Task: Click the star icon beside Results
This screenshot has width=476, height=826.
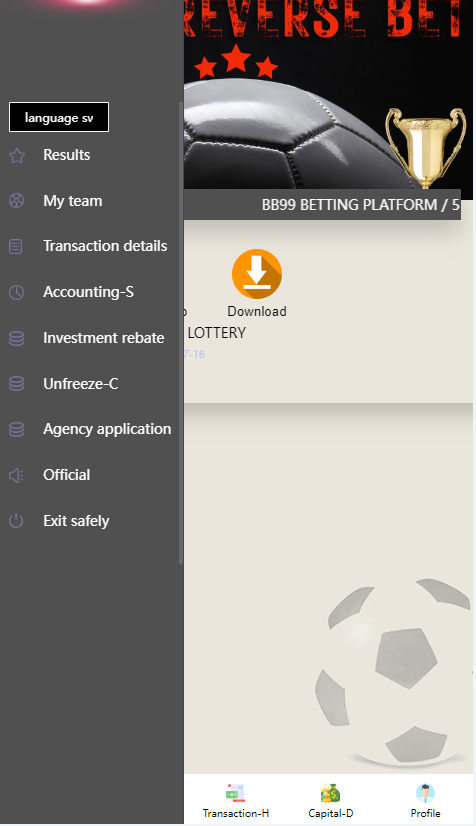Action: 17,155
